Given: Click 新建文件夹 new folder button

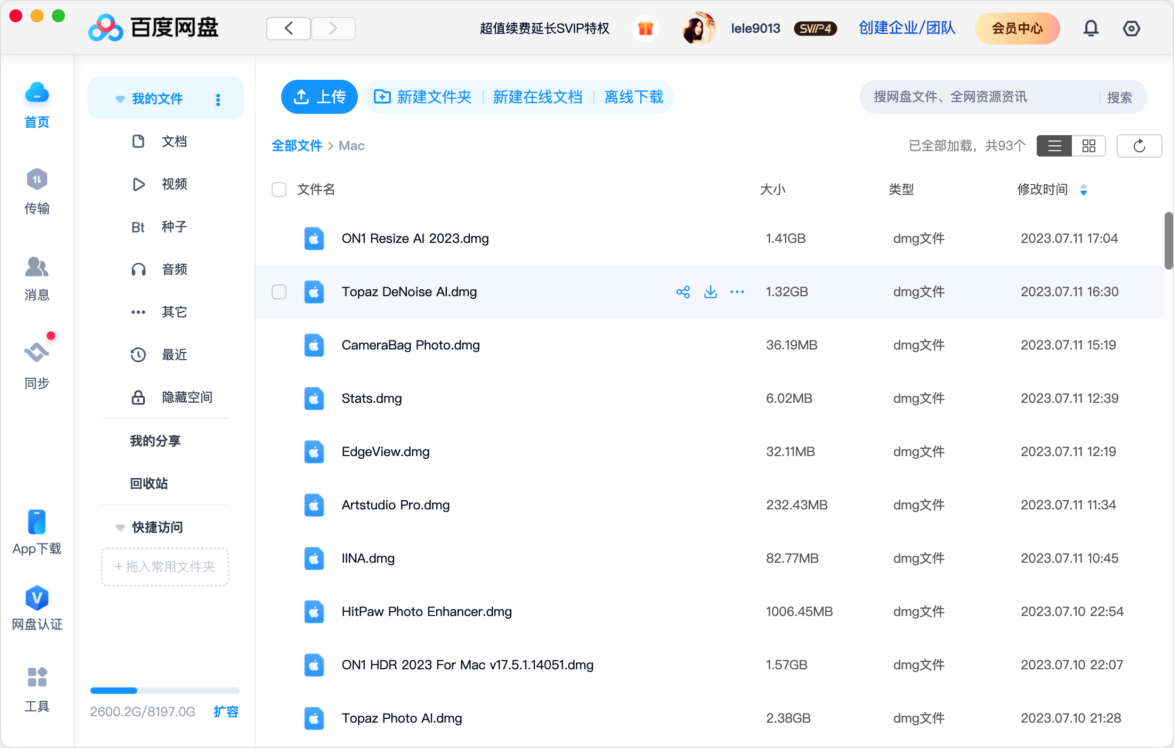Looking at the screenshot, I should tap(423, 97).
